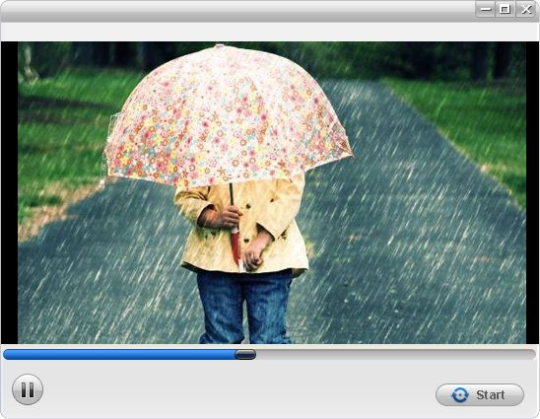Jump ahead on the unplayed progress track
The image size is (540, 419).
(x=396, y=355)
